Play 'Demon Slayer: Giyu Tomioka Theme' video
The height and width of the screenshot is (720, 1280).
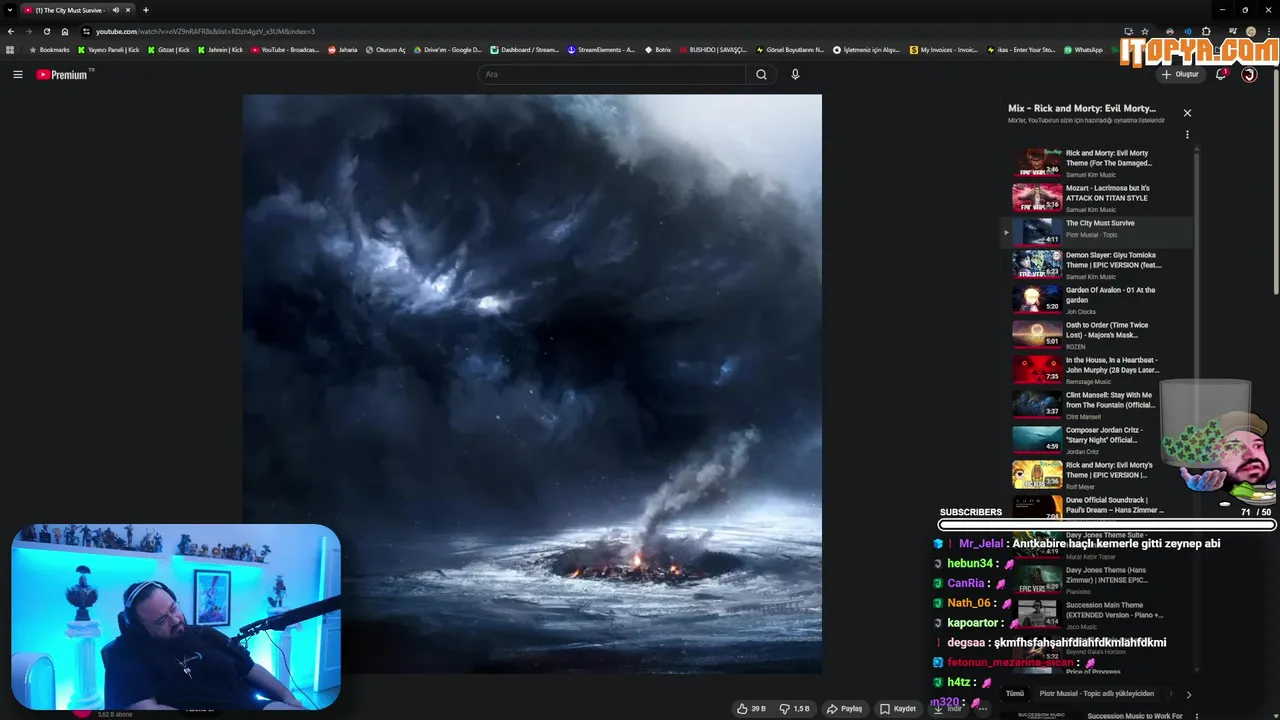tap(1098, 265)
